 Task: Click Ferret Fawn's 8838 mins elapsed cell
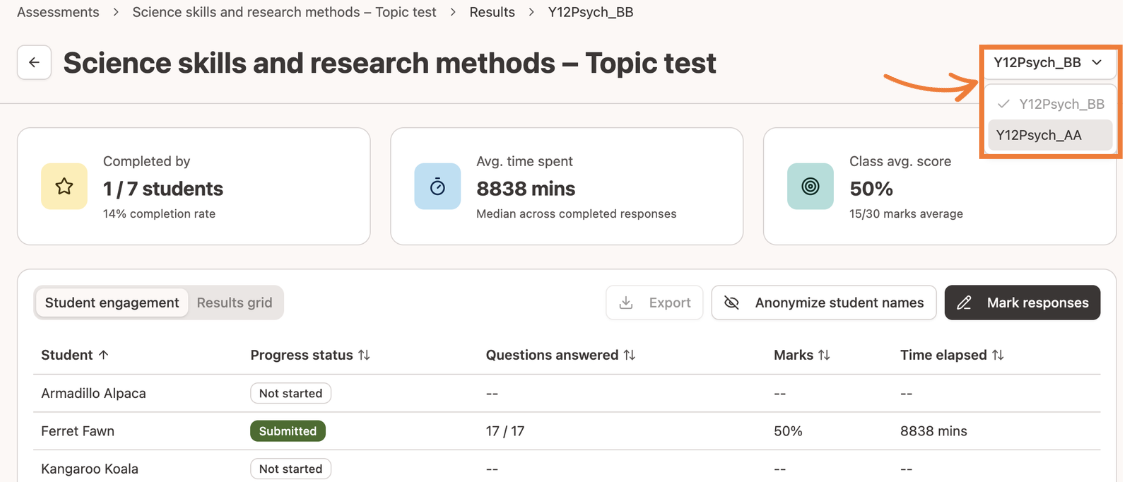(933, 431)
